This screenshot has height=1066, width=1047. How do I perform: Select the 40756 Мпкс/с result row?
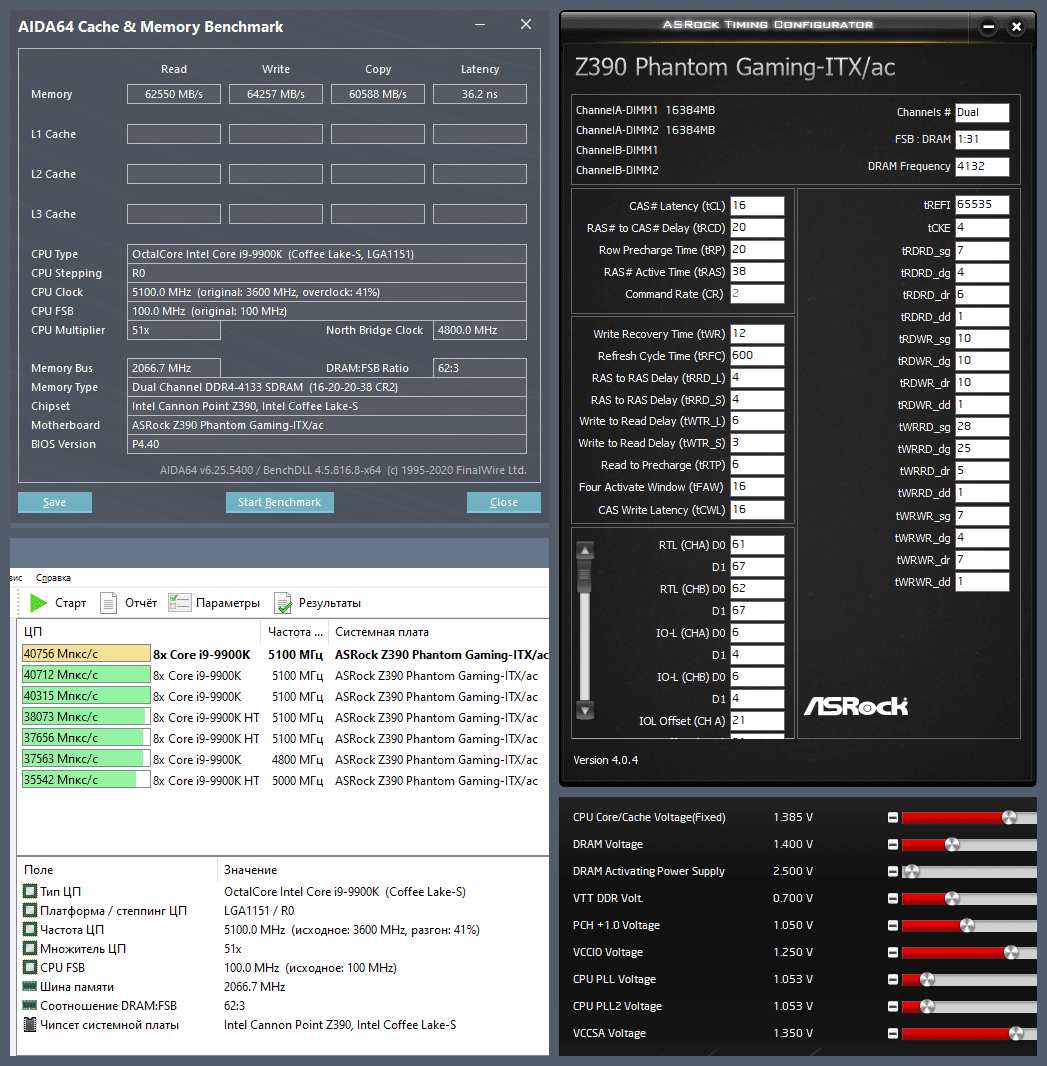pyautogui.click(x=286, y=654)
